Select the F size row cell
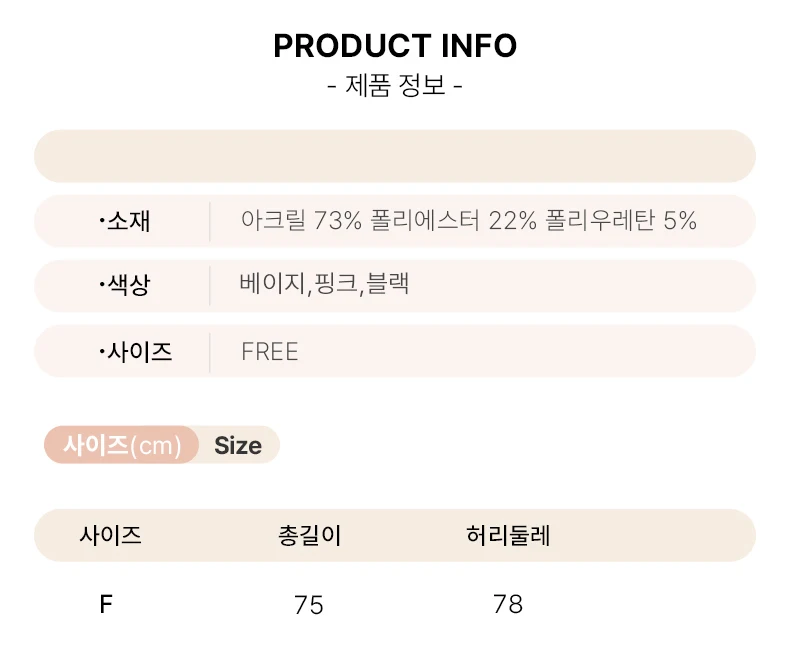The height and width of the screenshot is (653, 790). [x=106, y=605]
